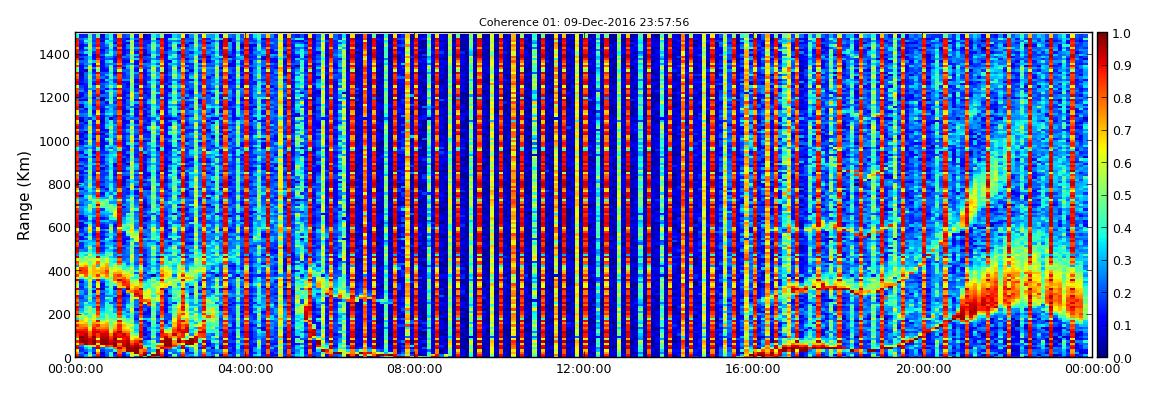This screenshot has height=407, width=1150.
Task: Click the dark red top of the colorbar
Action: (1102, 40)
